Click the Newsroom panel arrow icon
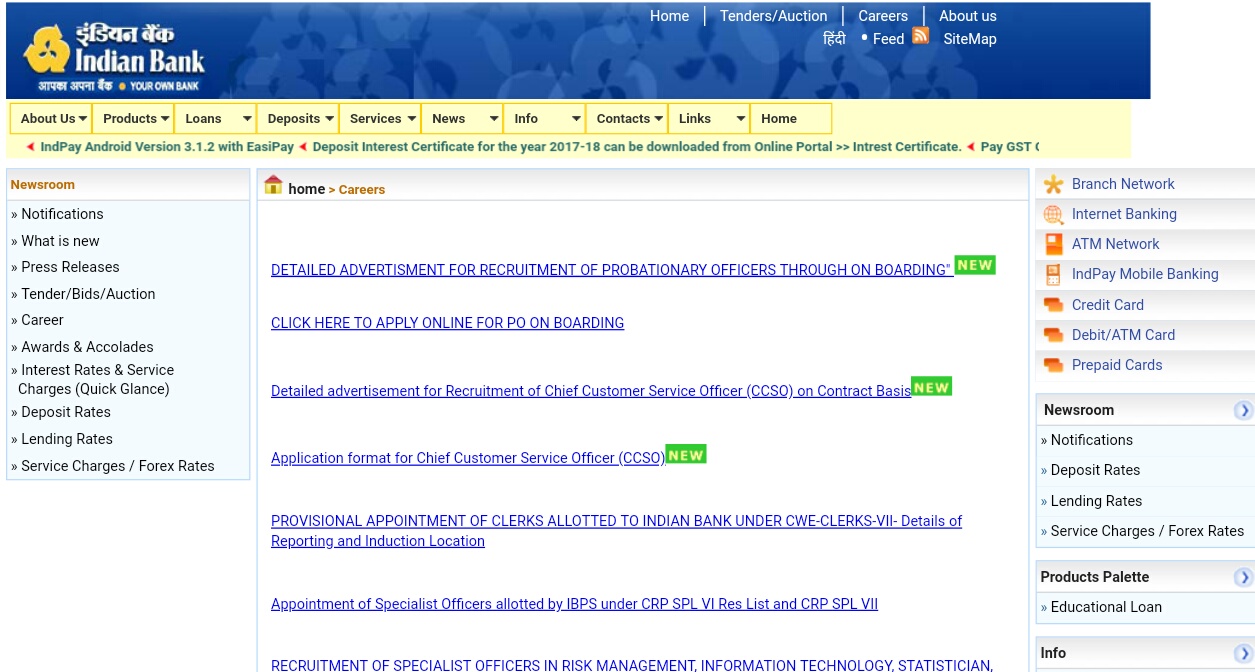This screenshot has height=672, width=1255. point(1243,410)
